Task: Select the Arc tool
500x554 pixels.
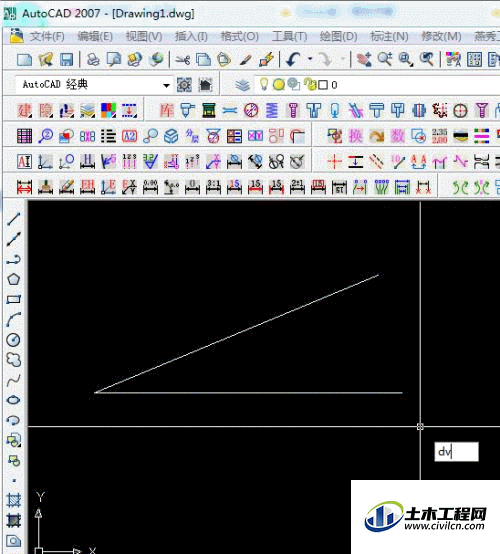Action: point(14,320)
